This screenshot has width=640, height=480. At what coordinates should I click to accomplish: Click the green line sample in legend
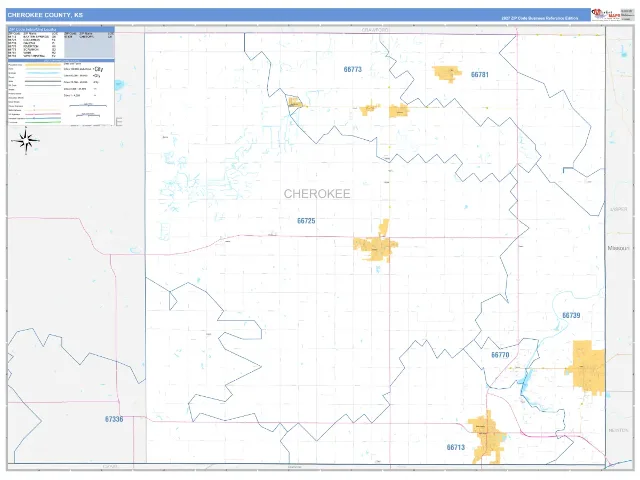[x=43, y=122]
